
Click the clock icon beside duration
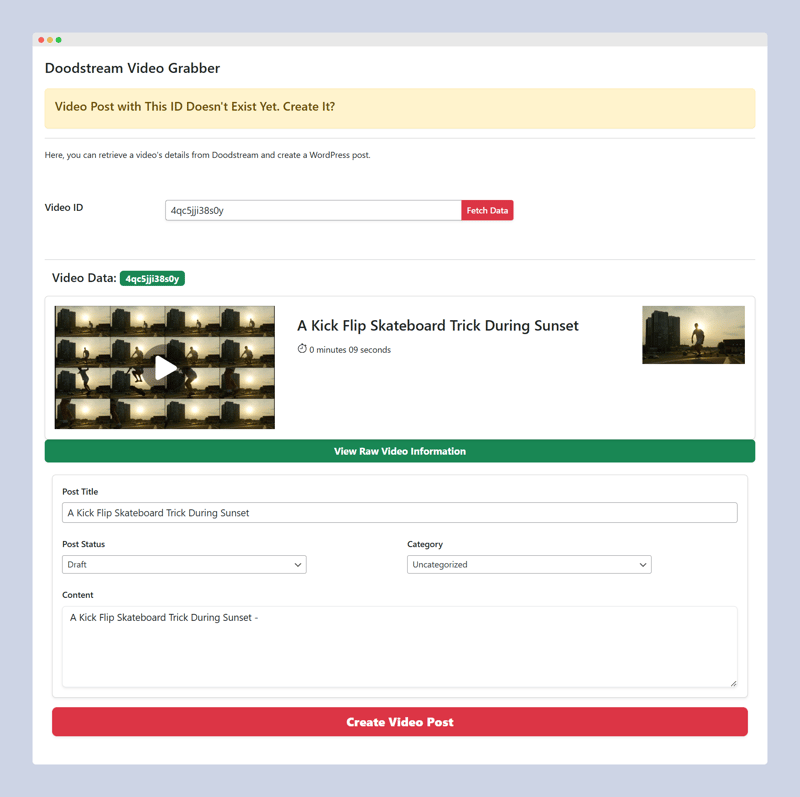(x=302, y=349)
